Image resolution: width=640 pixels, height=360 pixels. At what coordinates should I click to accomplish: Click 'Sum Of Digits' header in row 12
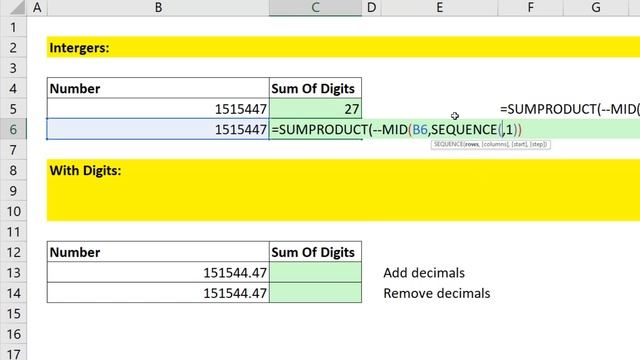(x=315, y=252)
